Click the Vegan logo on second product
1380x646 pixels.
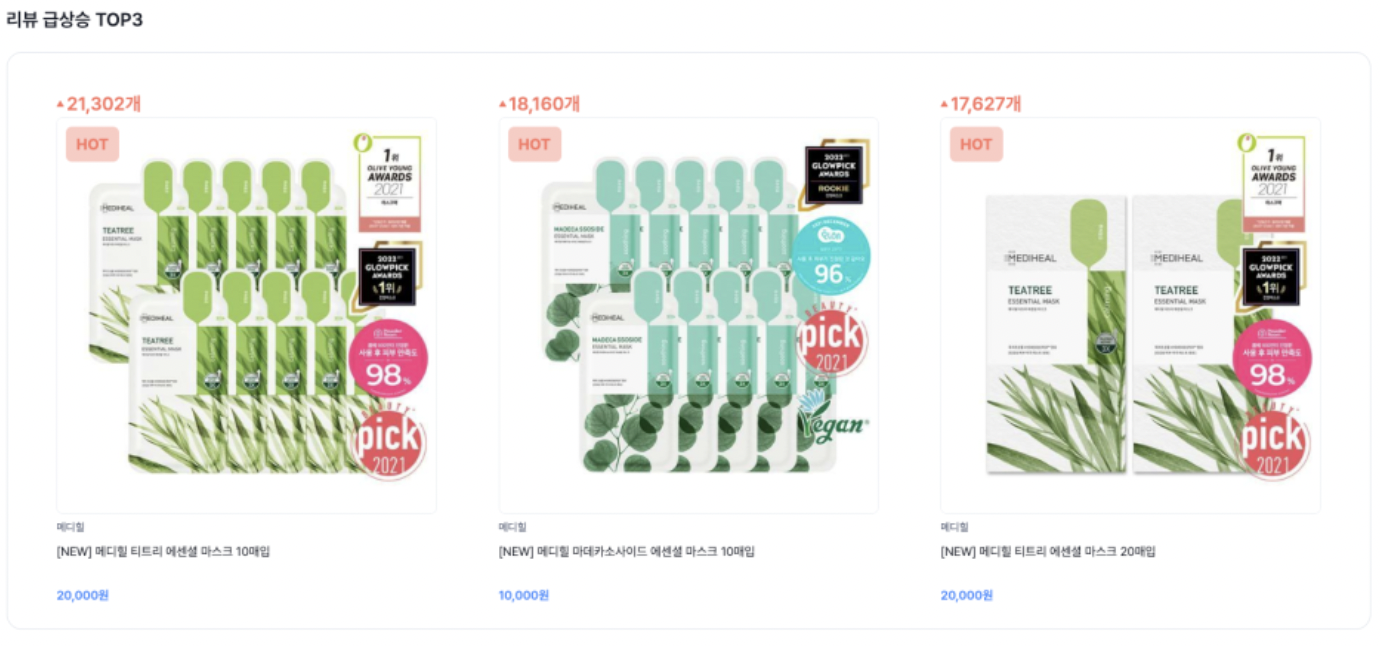point(832,420)
